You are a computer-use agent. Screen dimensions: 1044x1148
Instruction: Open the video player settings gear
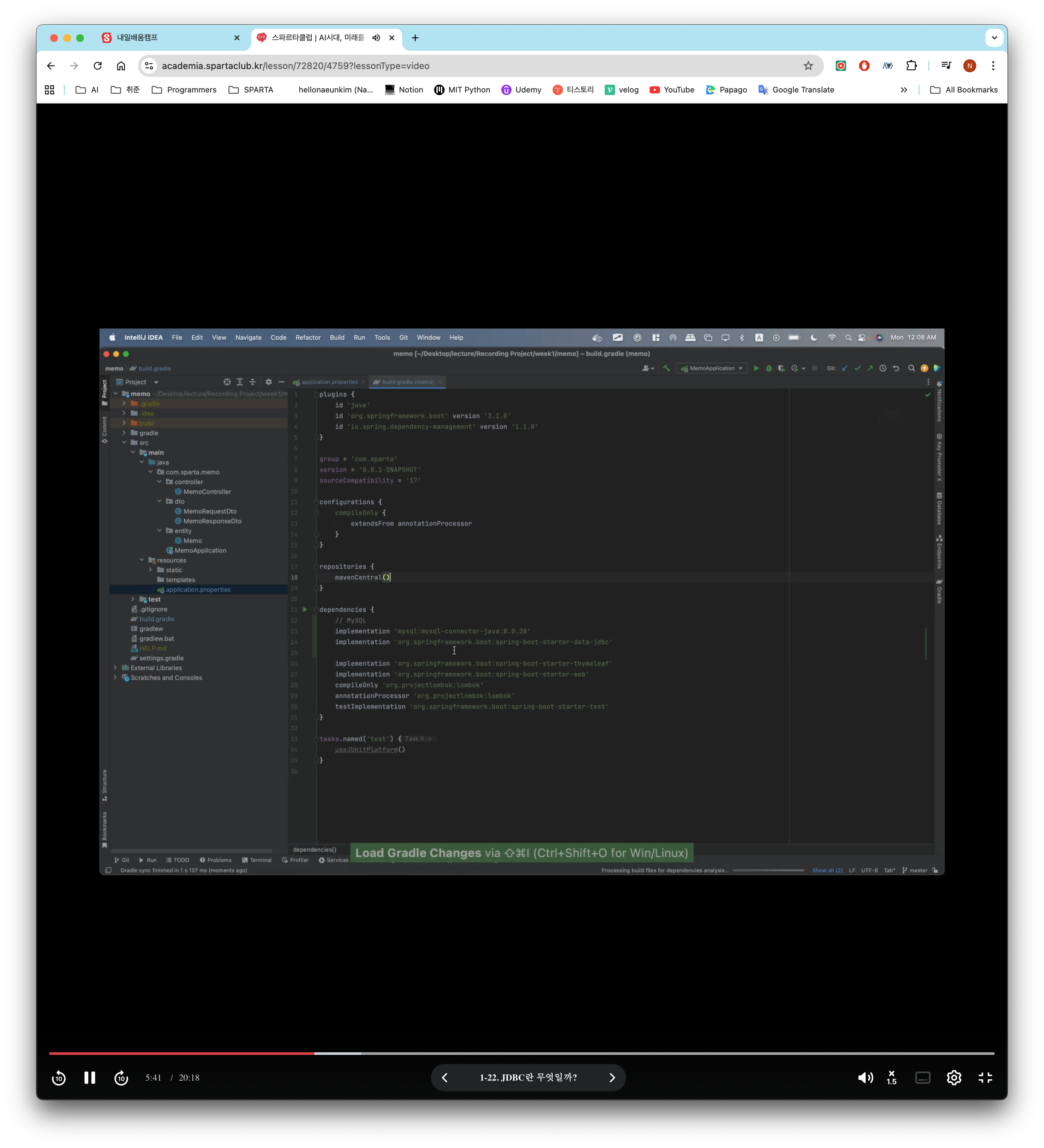coord(954,1077)
